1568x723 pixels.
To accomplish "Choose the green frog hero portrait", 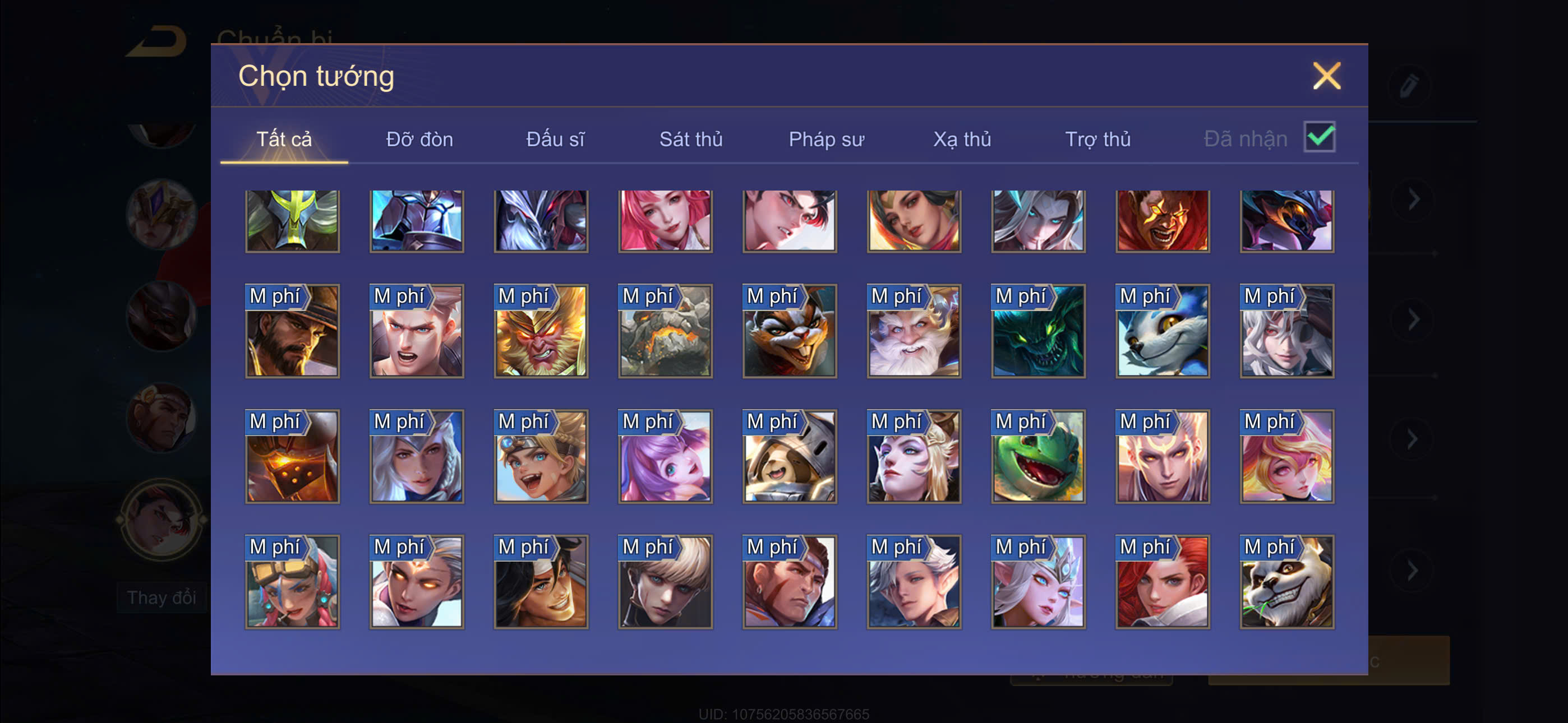I will [1038, 456].
